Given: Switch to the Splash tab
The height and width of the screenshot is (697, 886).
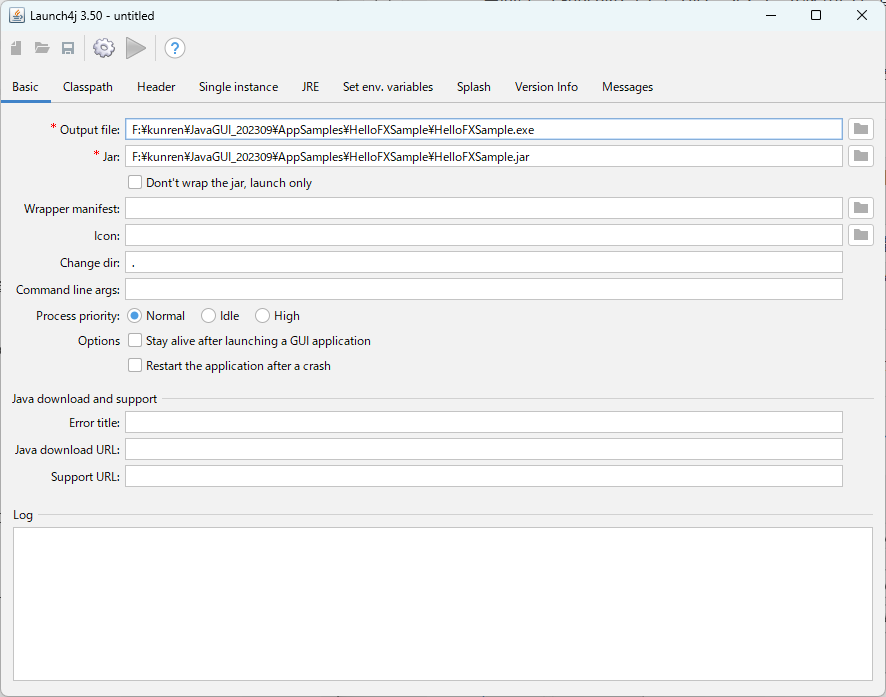Looking at the screenshot, I should click(474, 87).
